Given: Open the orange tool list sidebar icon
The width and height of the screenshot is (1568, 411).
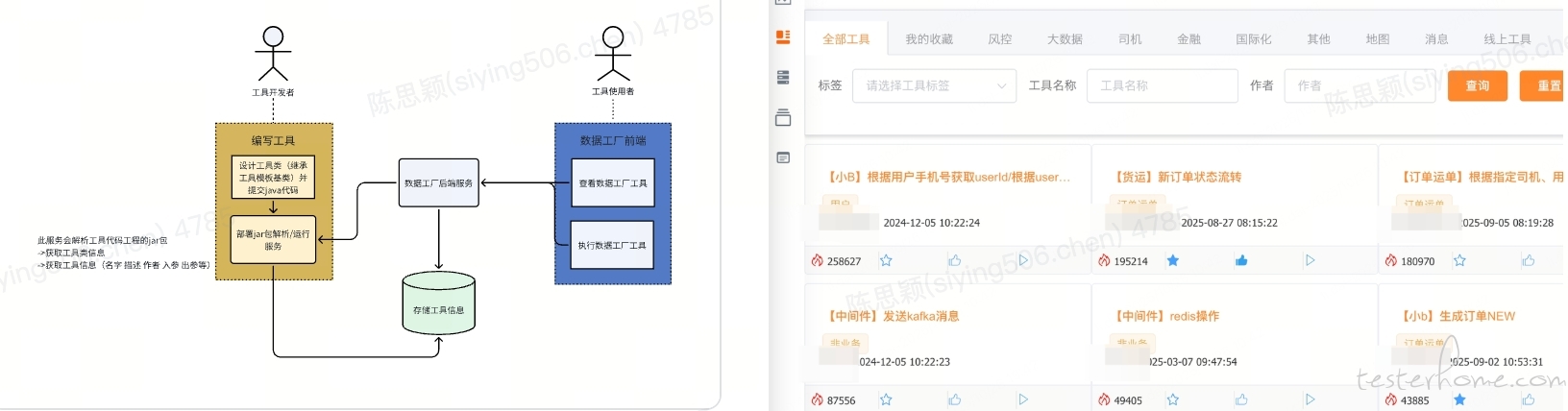Looking at the screenshot, I should (783, 36).
